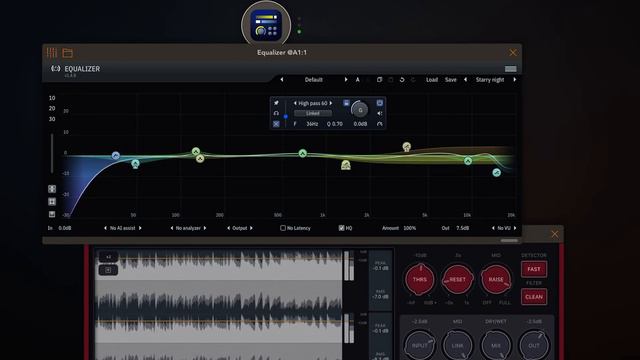This screenshot has height=360, width=640.
Task: Click the top grid icon left of EQ graph
Action: coord(52,189)
